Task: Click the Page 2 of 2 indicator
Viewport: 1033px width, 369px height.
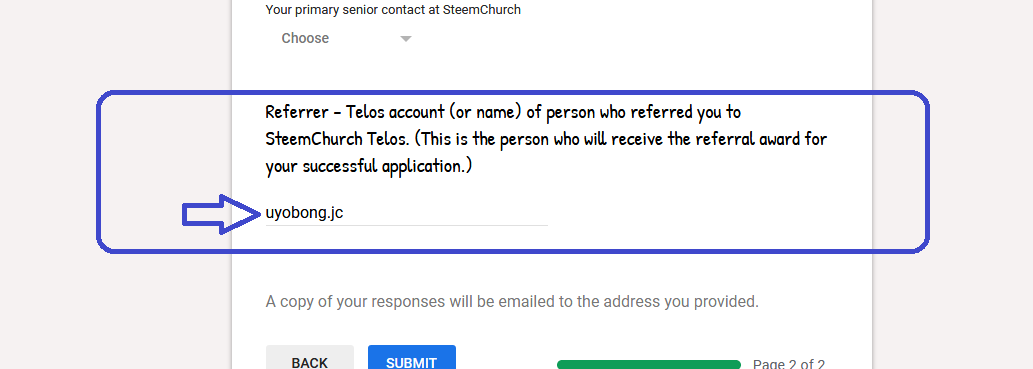Action: [789, 364]
